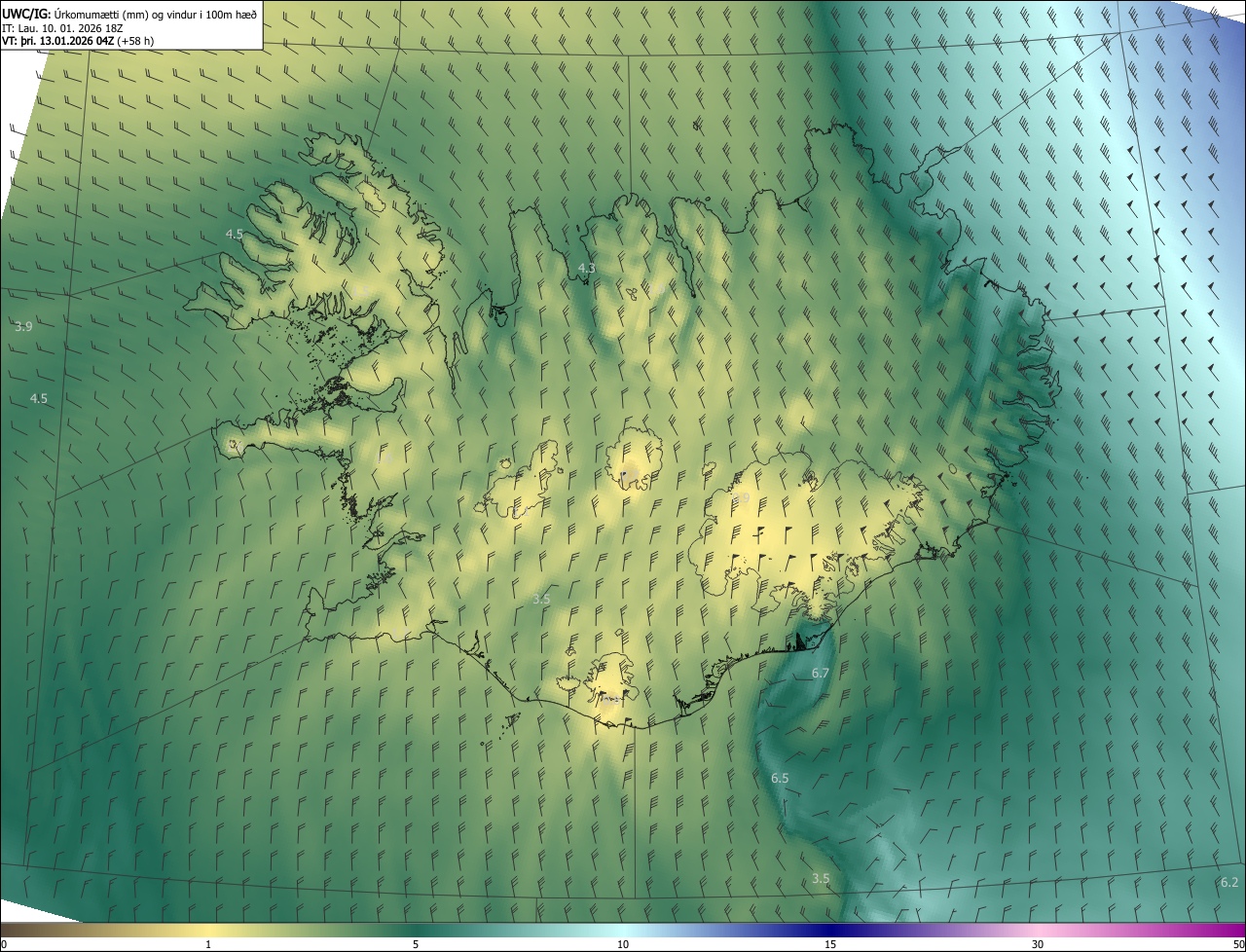
Task: Click the '1' tick on the color scale
Action: 208,945
